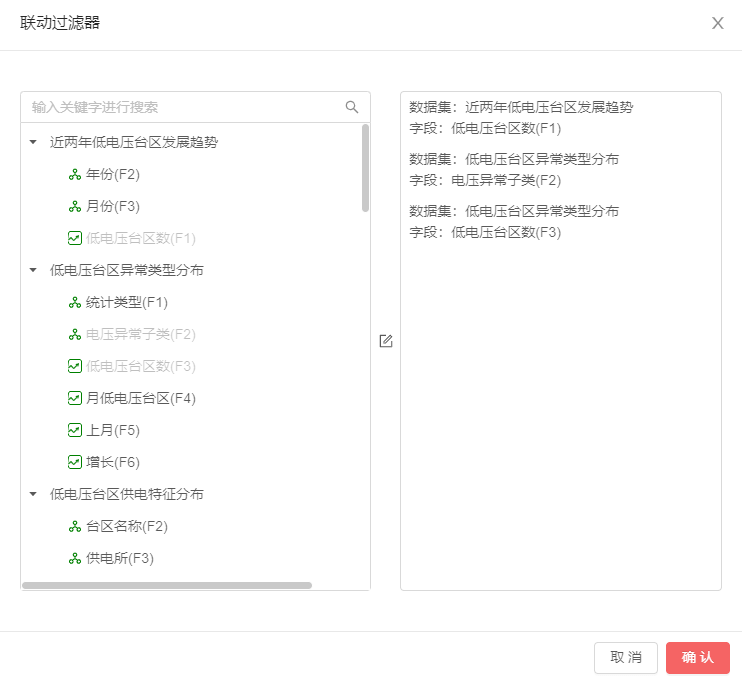Click dimension icon beside 年份(F2)

(74, 175)
